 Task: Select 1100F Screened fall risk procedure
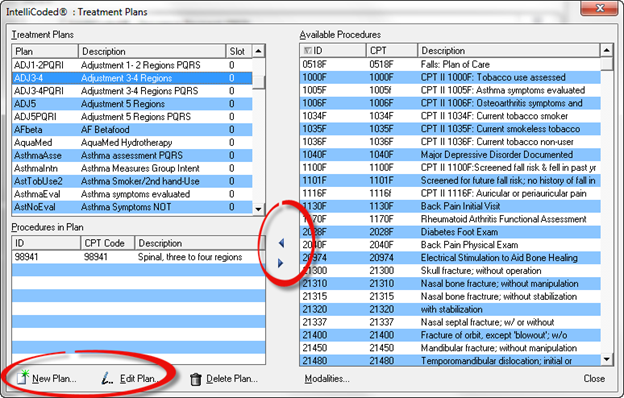pos(450,168)
